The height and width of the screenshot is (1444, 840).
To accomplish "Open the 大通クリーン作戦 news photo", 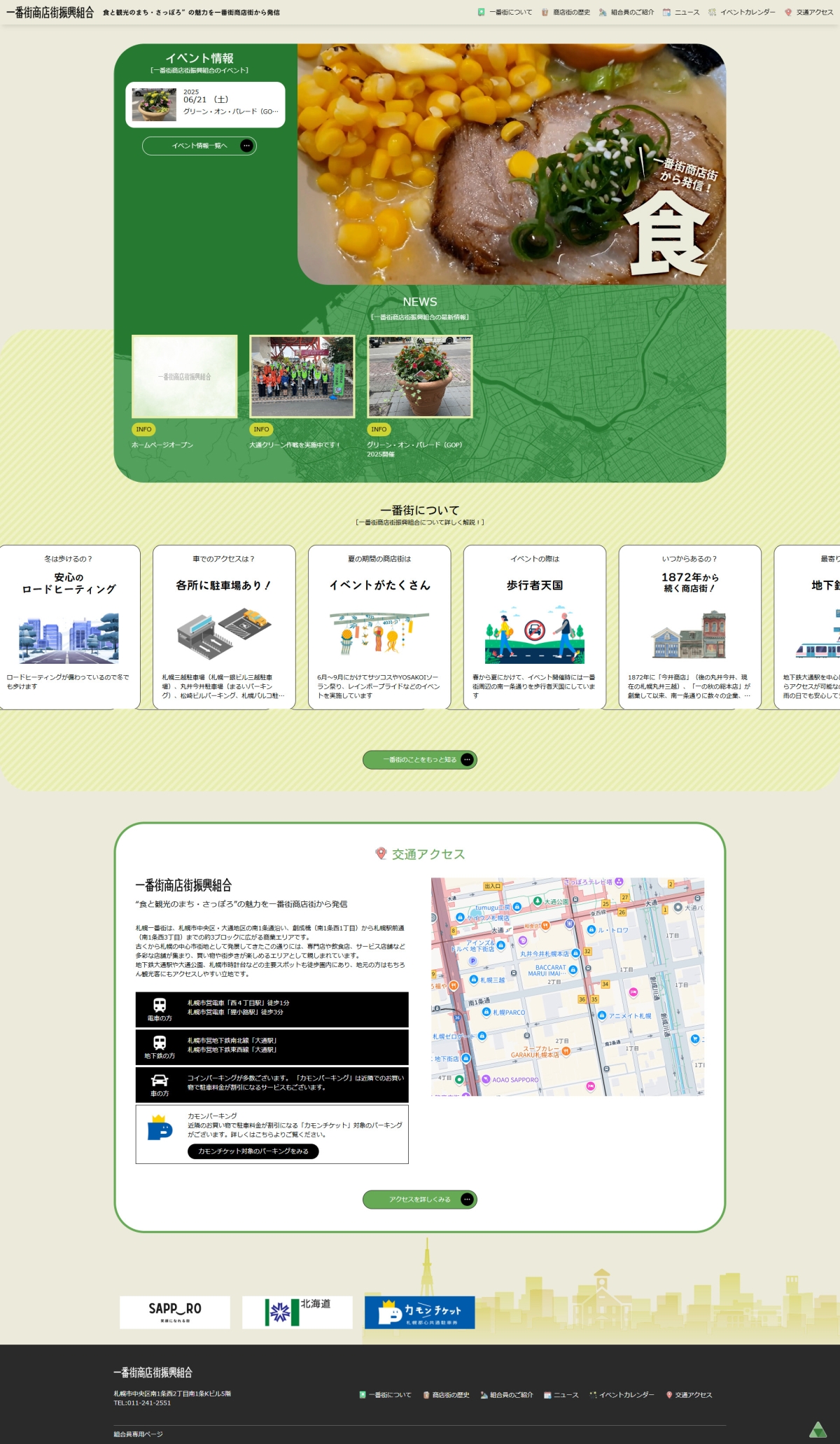I will pos(302,377).
